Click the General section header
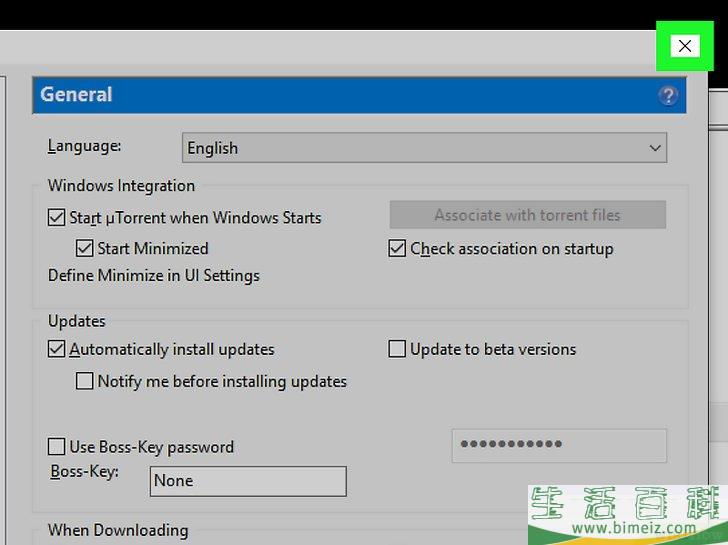 point(359,95)
